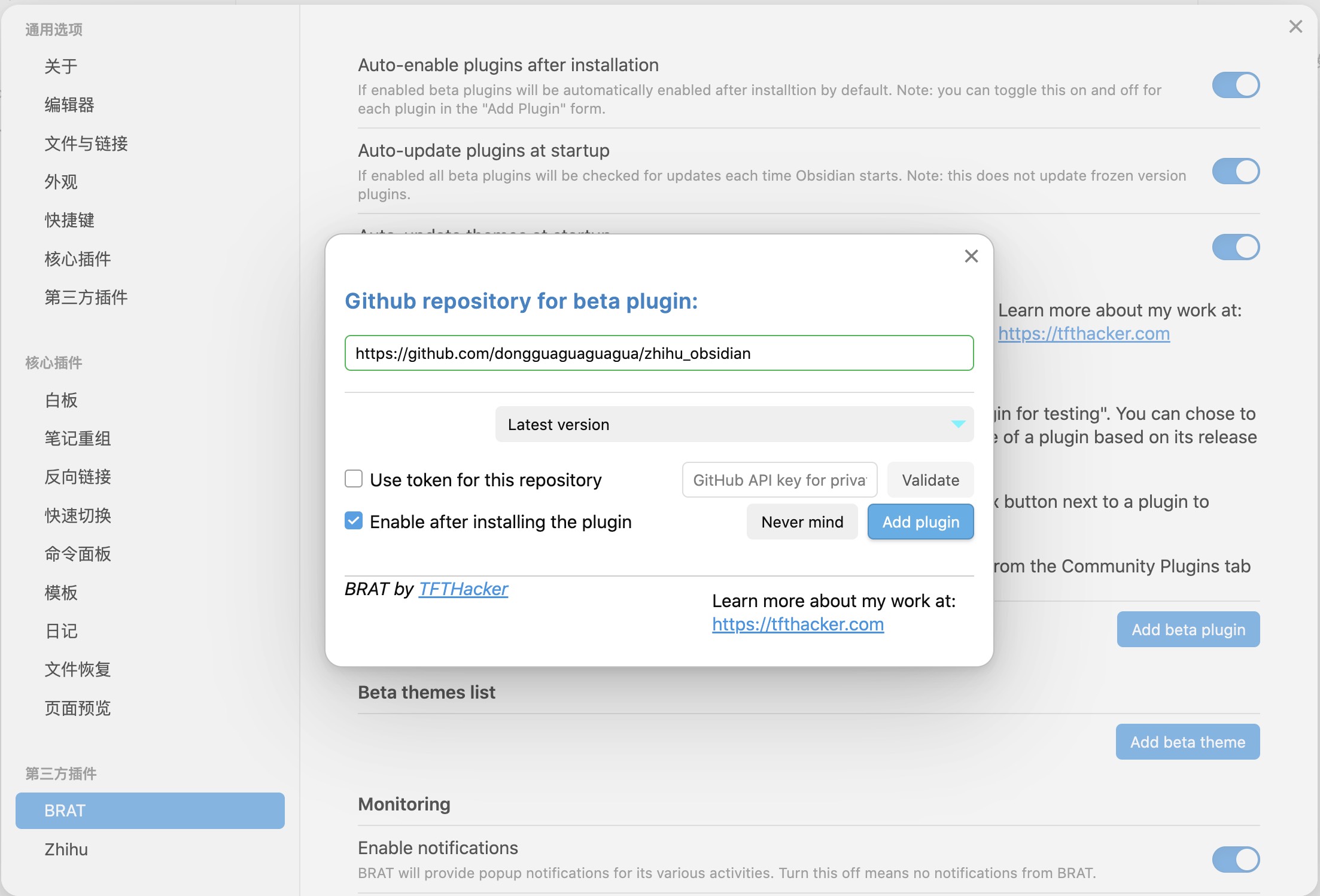Open Zhihu plugin settings
This screenshot has width=1320, height=896.
pyautogui.click(x=66, y=849)
